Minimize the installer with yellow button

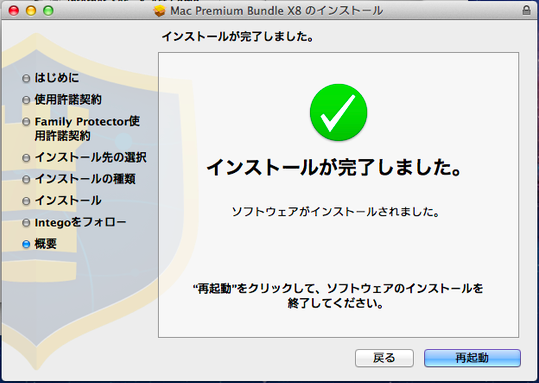tap(31, 11)
